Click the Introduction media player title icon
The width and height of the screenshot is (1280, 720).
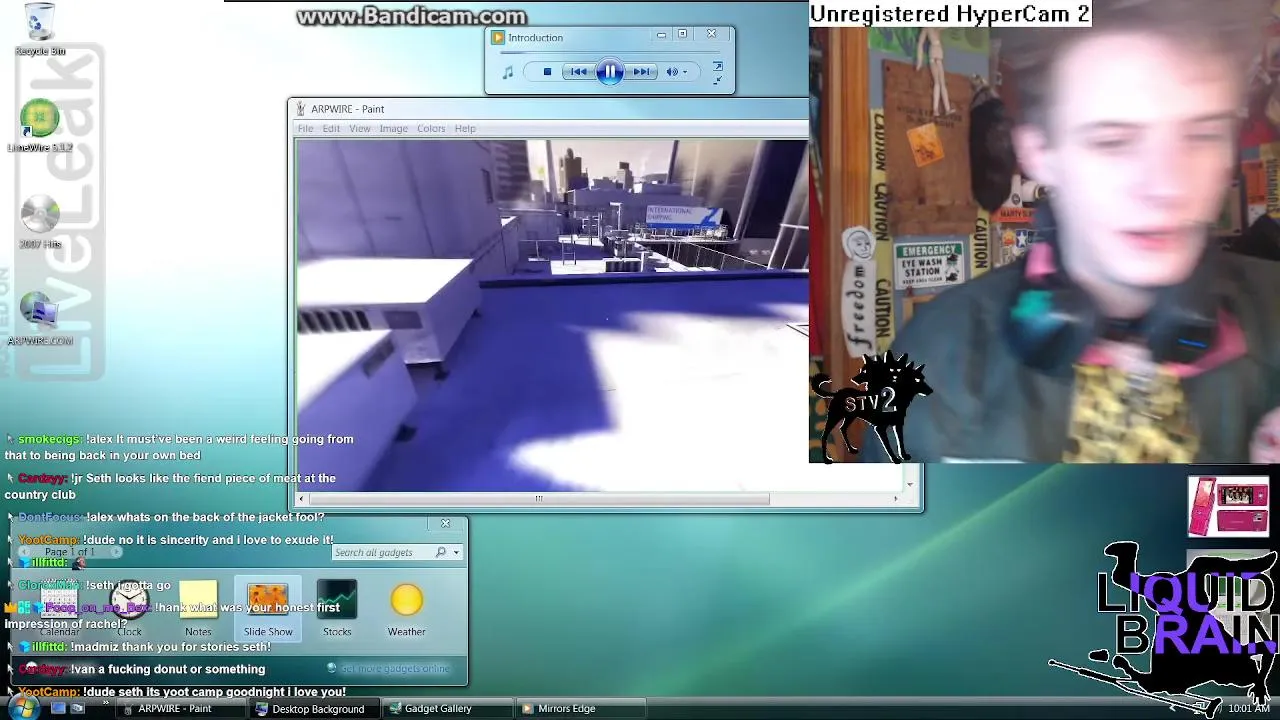tap(498, 37)
